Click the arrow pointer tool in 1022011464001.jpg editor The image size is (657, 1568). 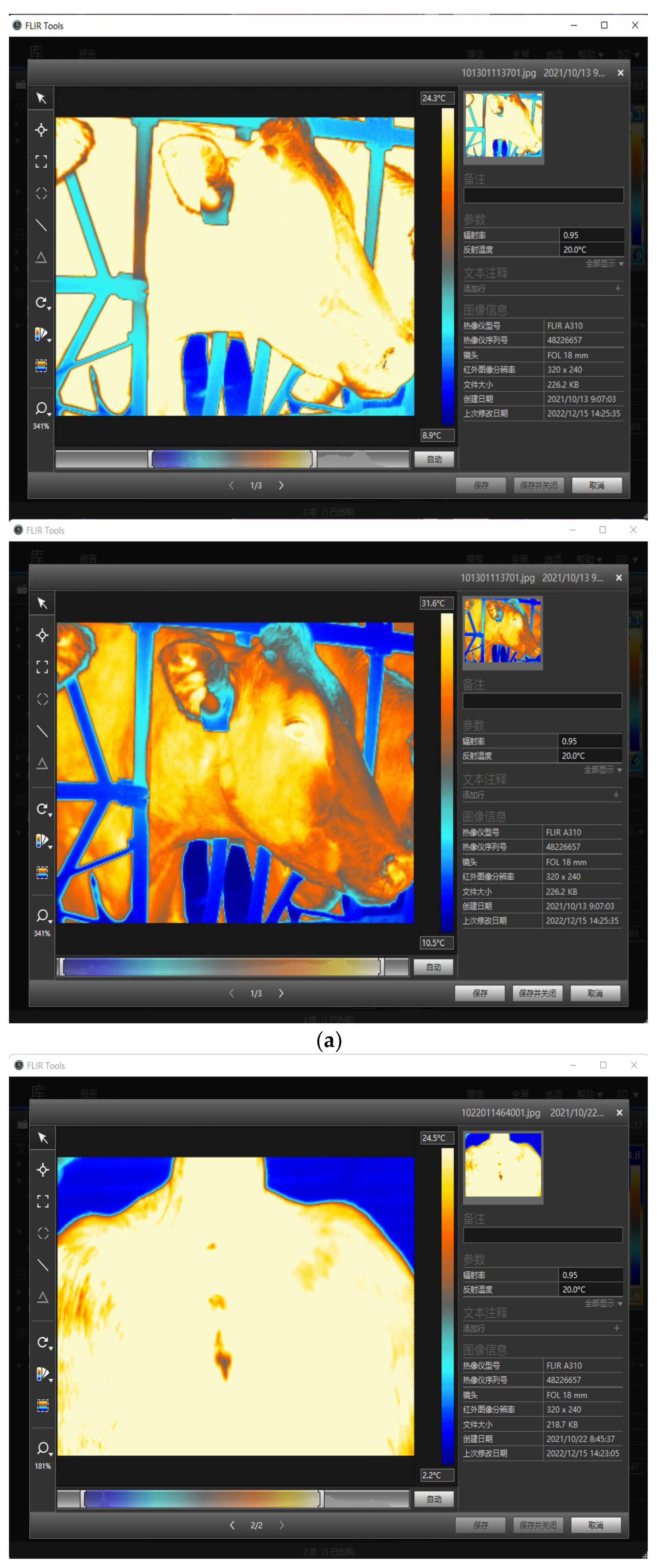pos(43,1138)
